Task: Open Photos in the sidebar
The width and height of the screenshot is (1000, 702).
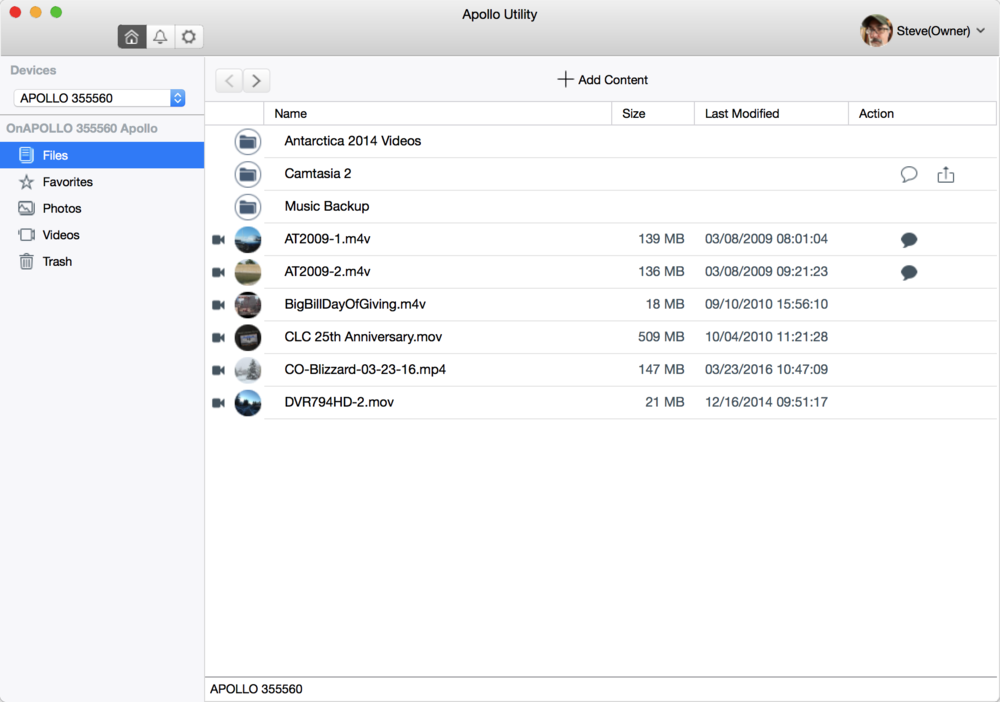Action: (x=102, y=208)
